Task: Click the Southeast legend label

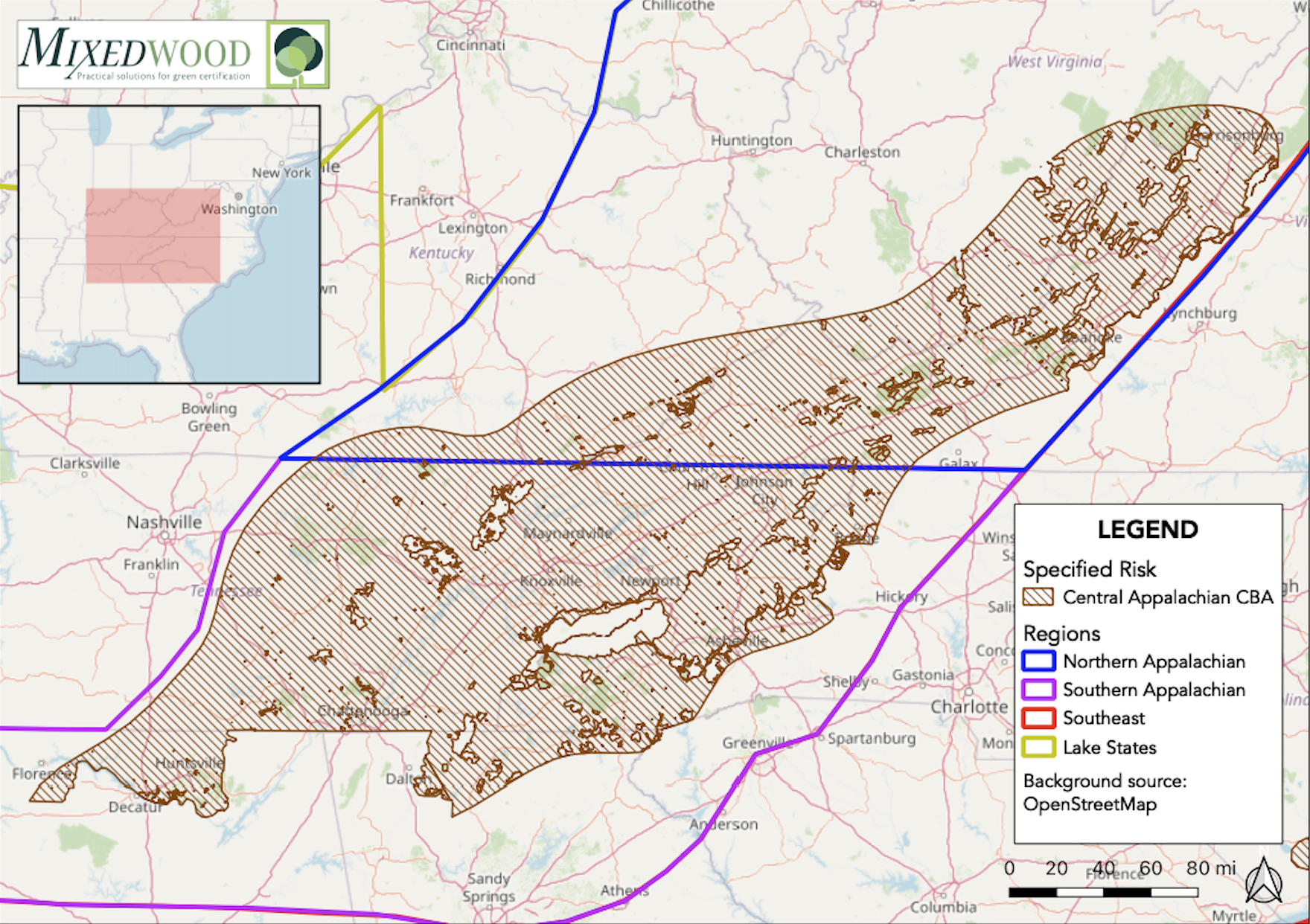Action: tap(1104, 718)
